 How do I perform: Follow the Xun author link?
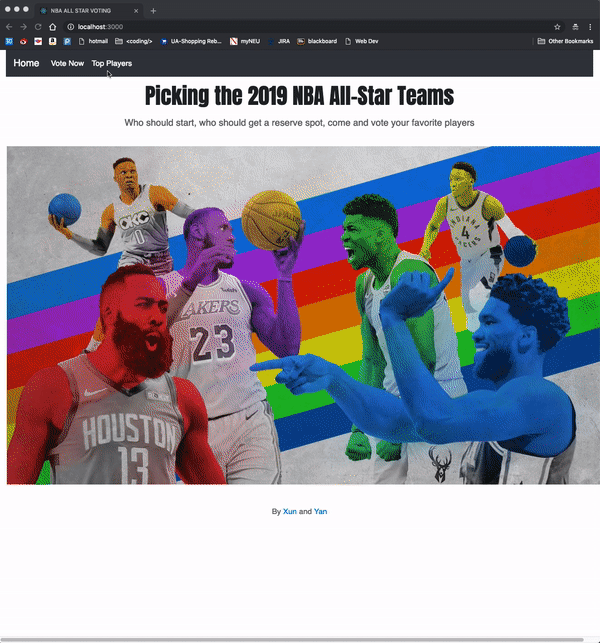[290, 511]
